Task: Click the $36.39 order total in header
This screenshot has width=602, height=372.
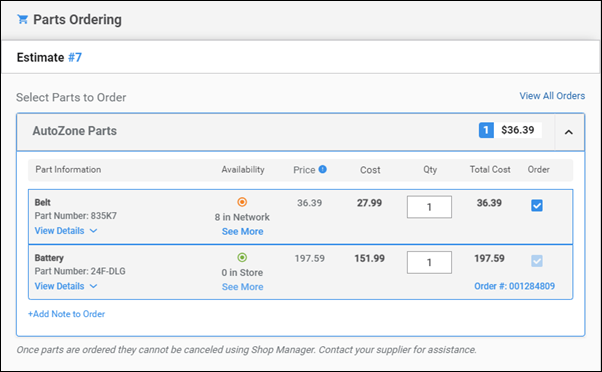Action: (518, 130)
